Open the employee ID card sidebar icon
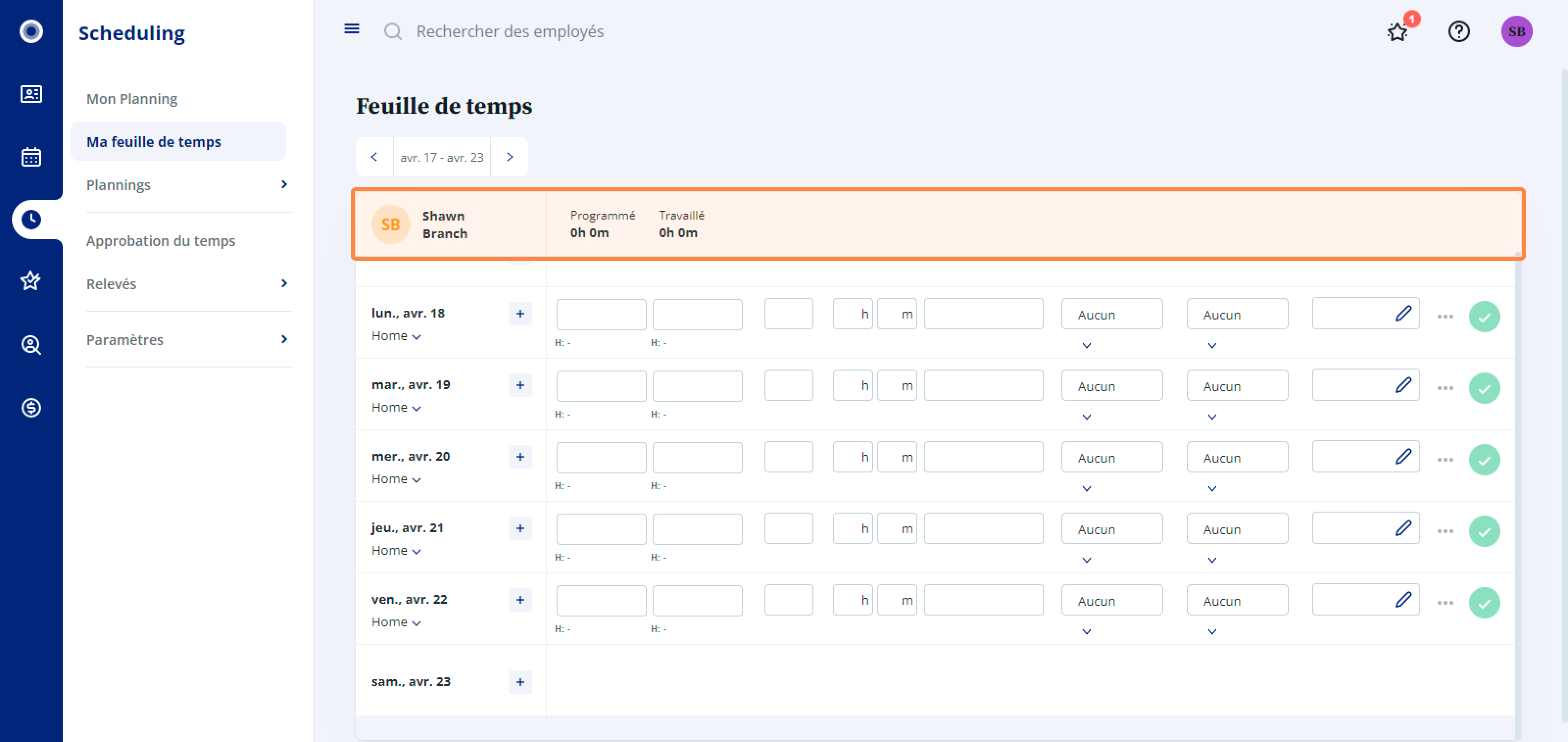The image size is (1568, 742). pos(31,94)
